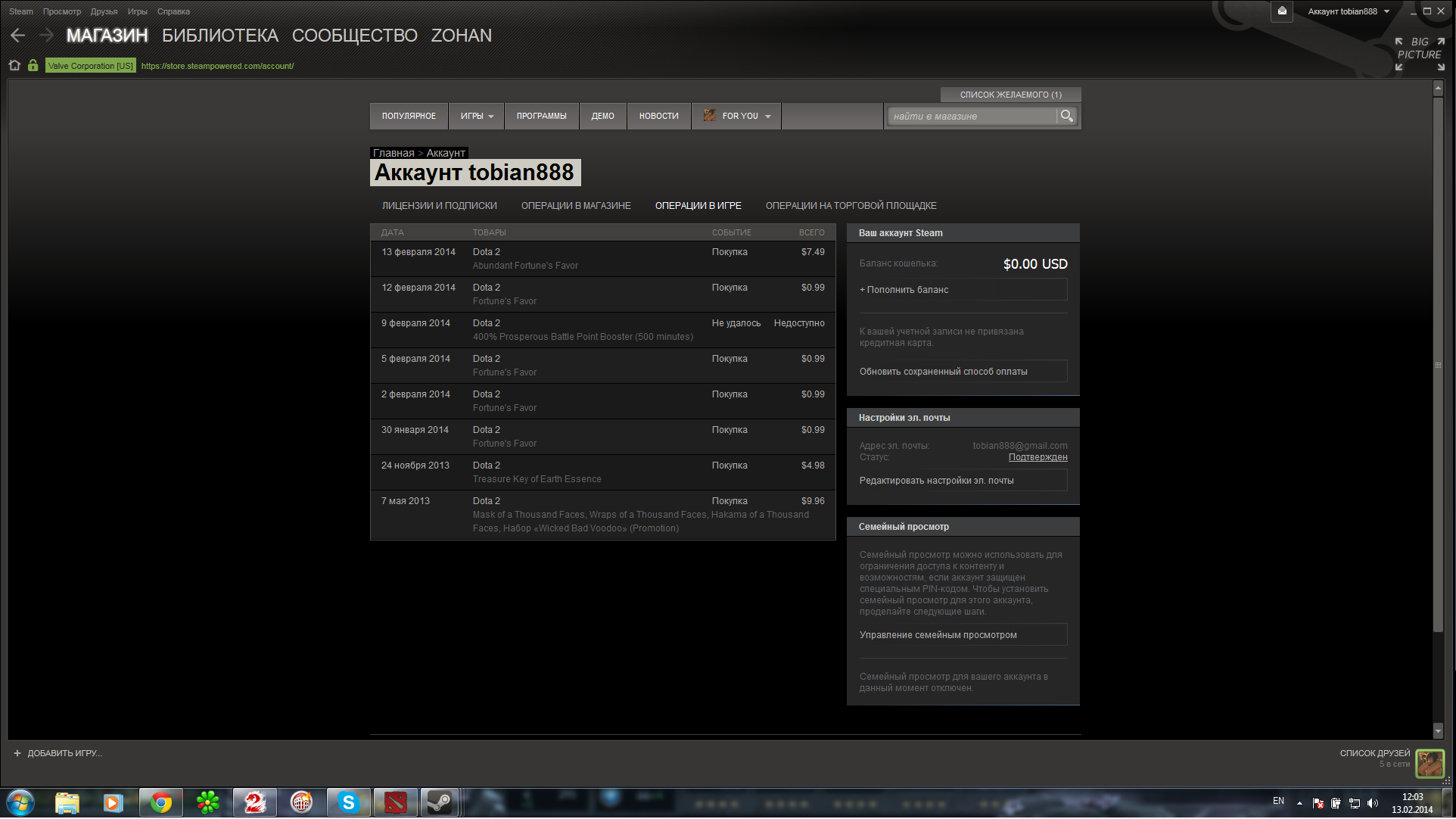Click the Steam taskbar icon
Screen dimensions: 1456x819
tap(440, 803)
